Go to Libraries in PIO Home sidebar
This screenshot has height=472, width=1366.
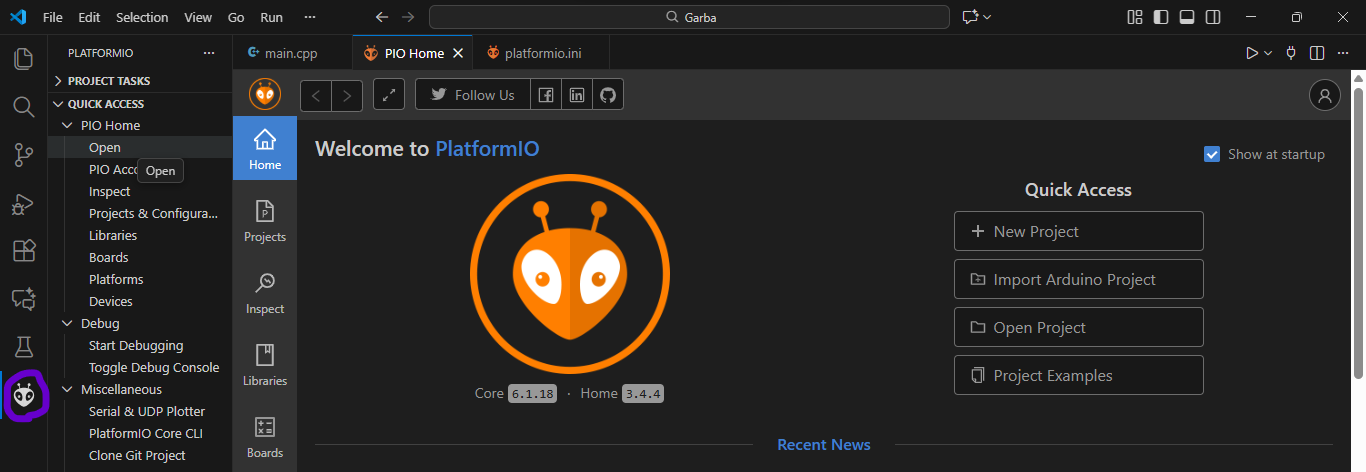tap(265, 365)
